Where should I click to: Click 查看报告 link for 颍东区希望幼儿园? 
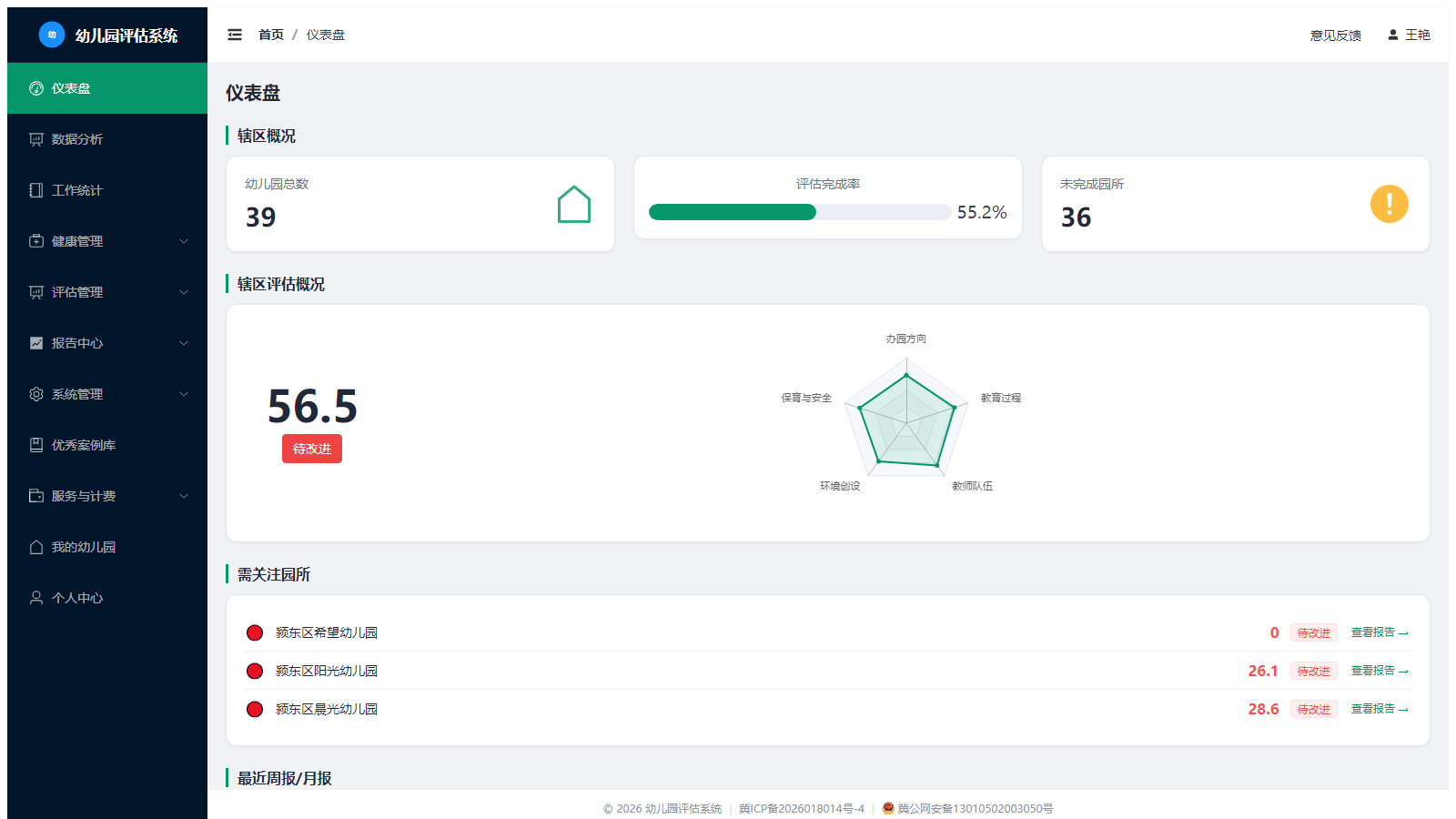click(x=1380, y=632)
